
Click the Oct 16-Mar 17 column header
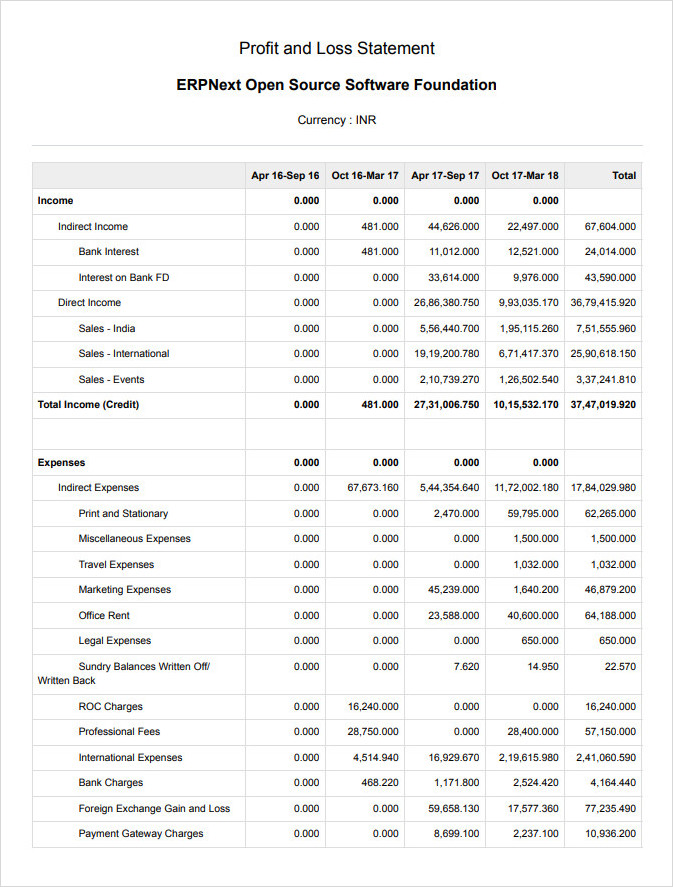click(x=365, y=176)
